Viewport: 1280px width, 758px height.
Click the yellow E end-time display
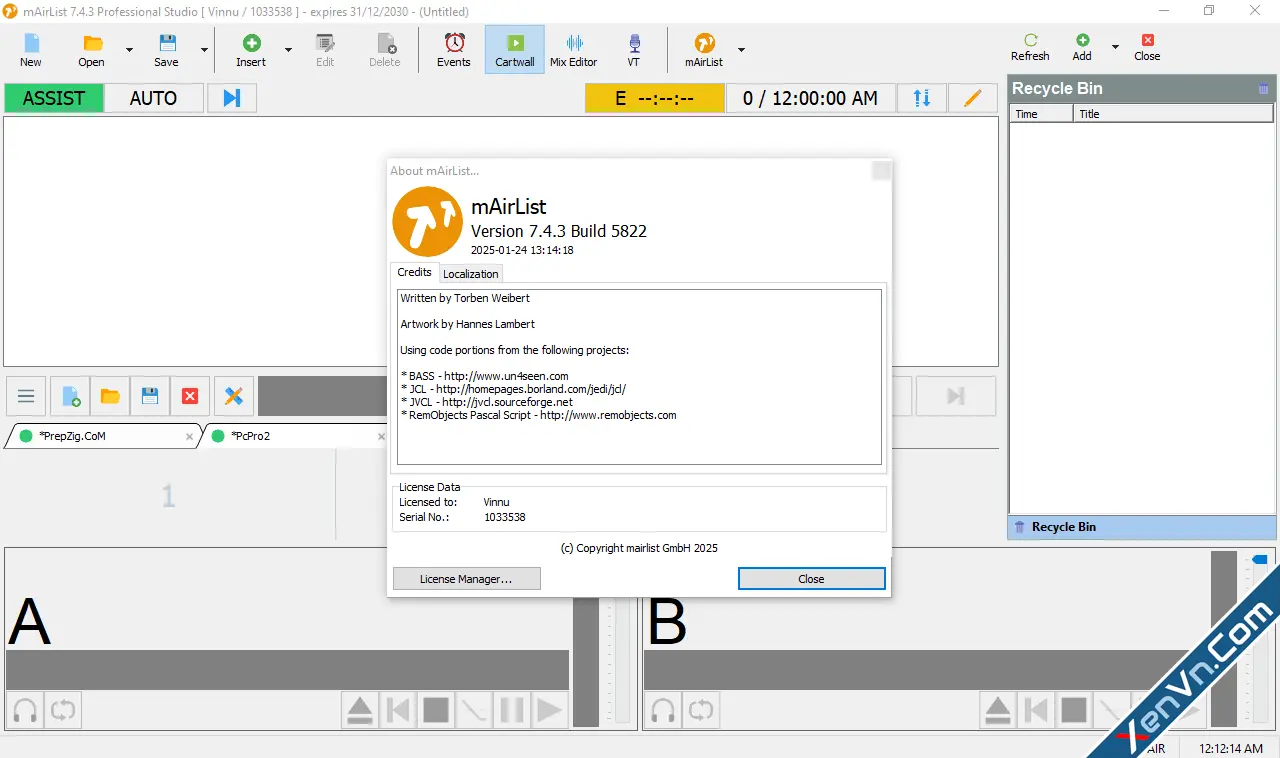[654, 98]
